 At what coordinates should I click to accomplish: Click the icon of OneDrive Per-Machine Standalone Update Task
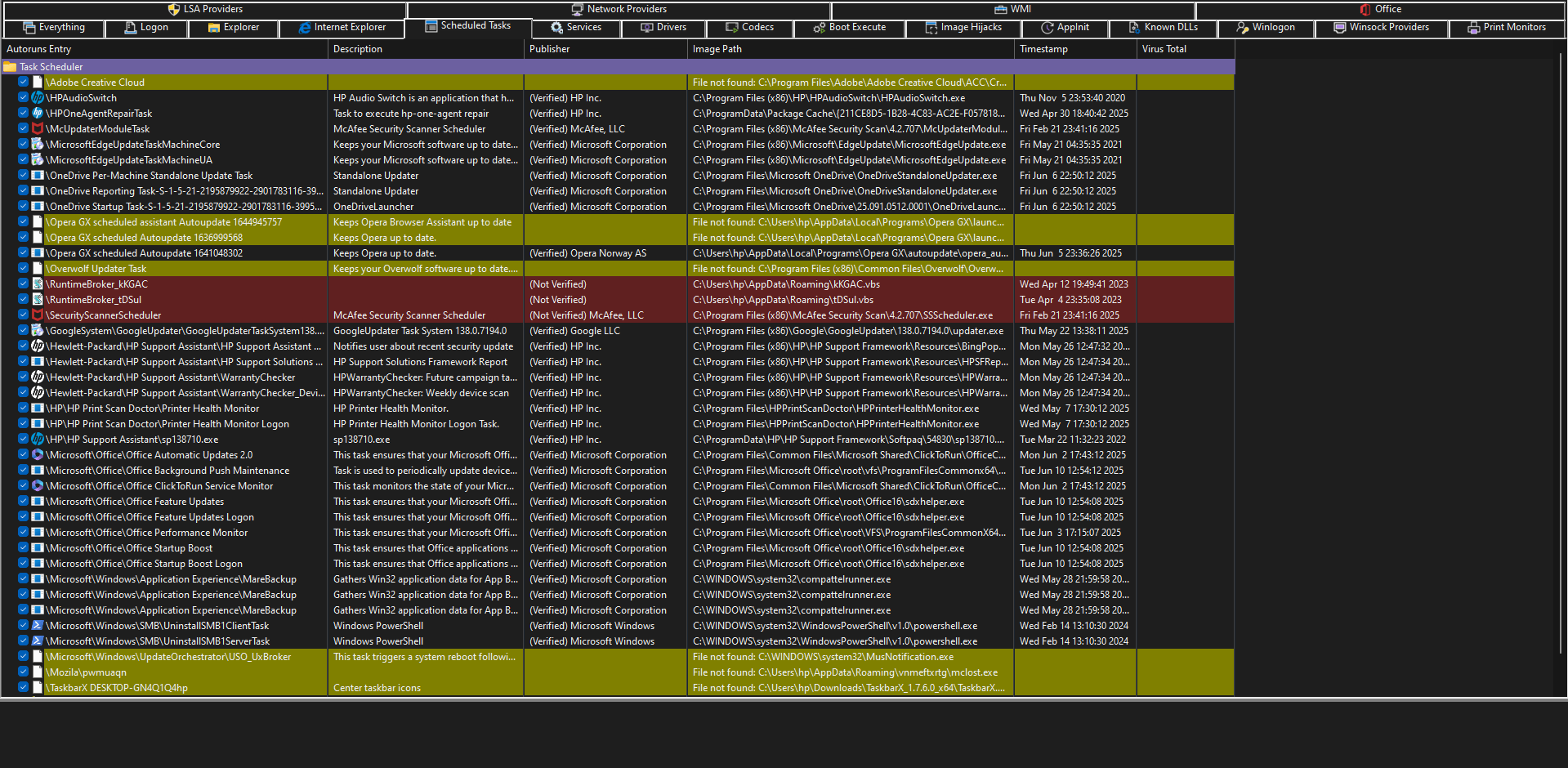tap(38, 176)
